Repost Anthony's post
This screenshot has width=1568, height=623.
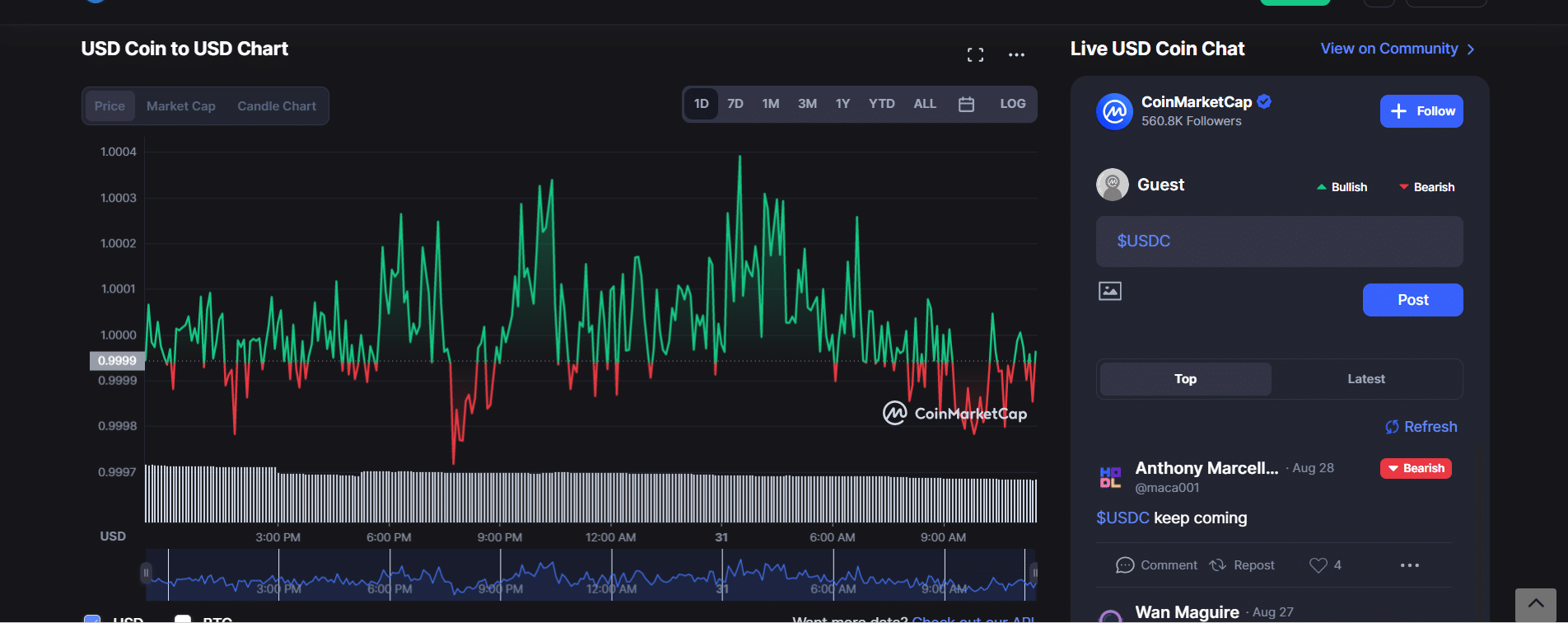coord(1242,565)
